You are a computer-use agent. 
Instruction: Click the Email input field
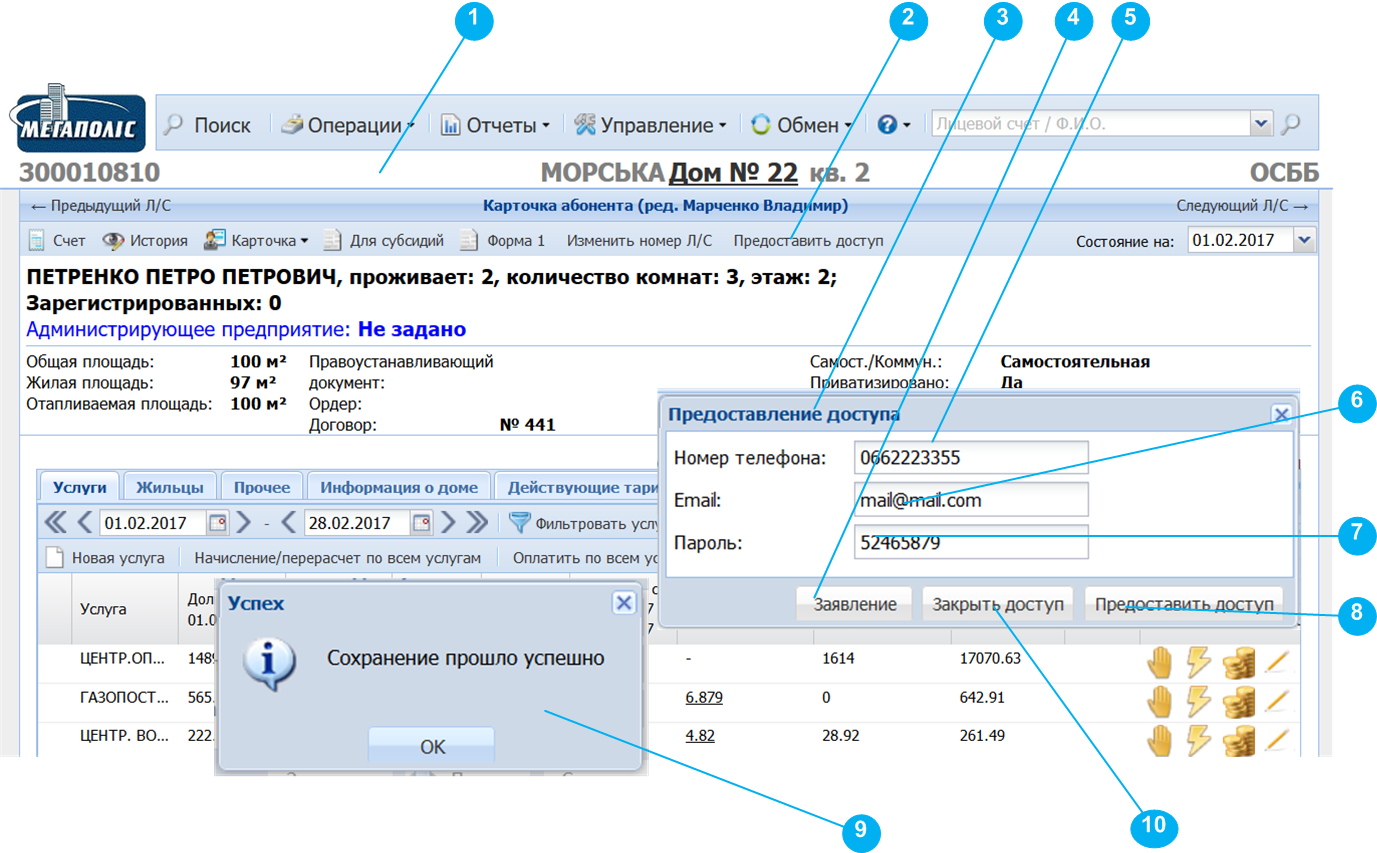[x=971, y=500]
